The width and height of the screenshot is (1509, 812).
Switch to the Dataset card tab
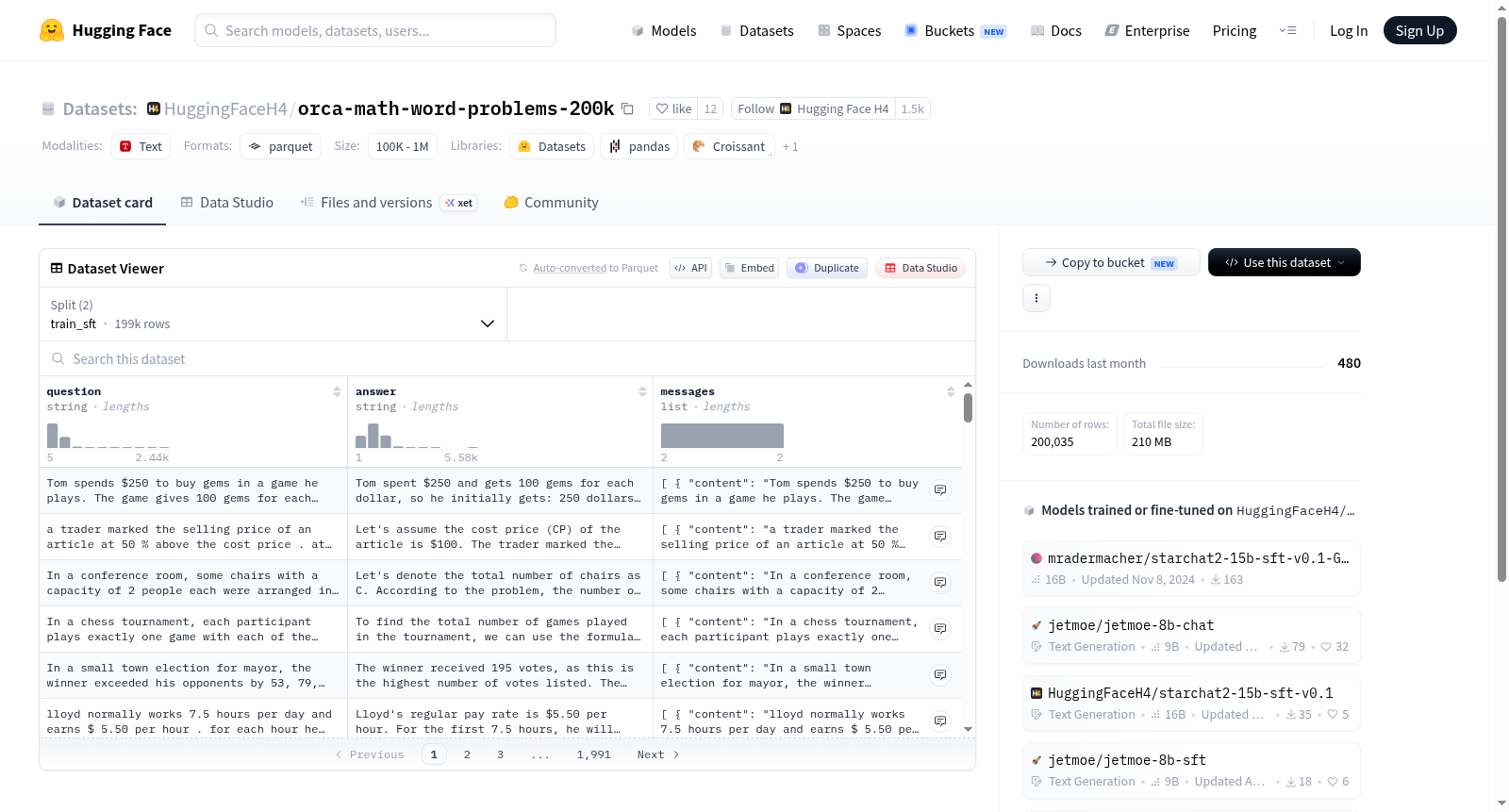click(x=102, y=202)
